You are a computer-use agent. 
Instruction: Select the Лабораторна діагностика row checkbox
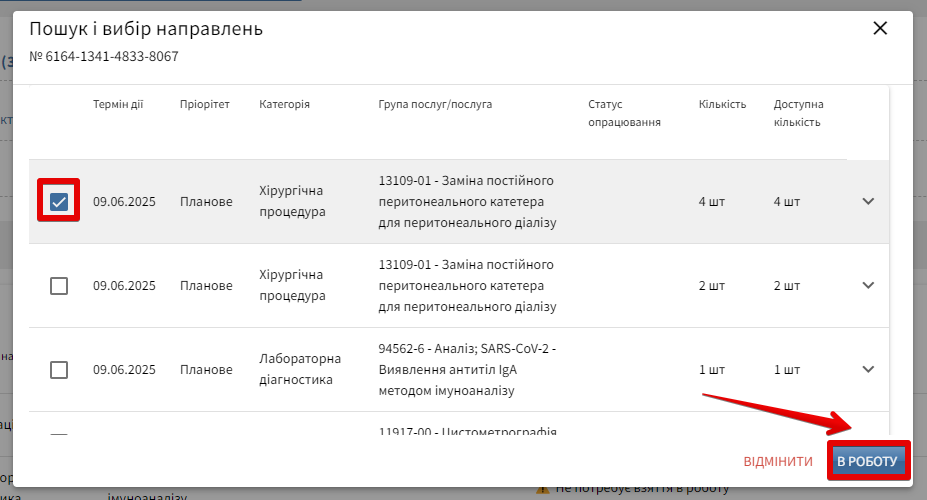tap(59, 370)
